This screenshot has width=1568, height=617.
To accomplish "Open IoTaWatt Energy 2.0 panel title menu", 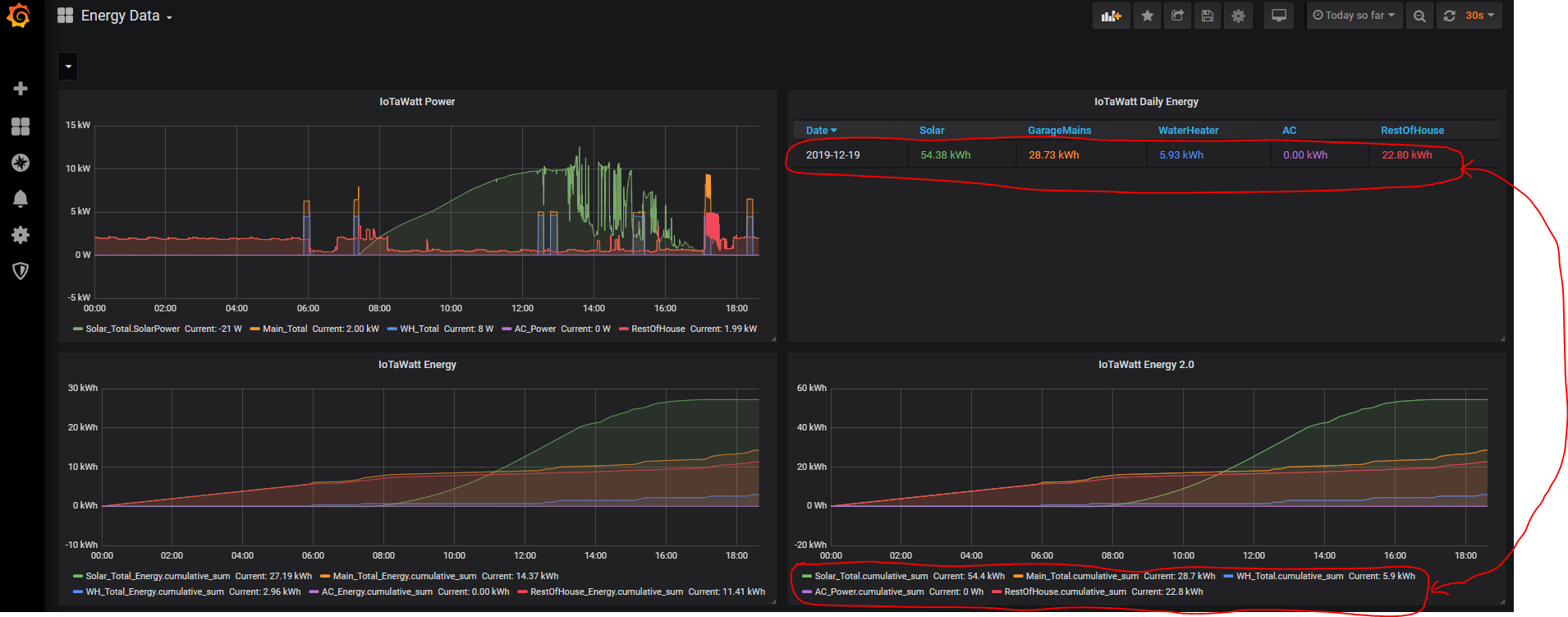I will tap(1146, 365).
